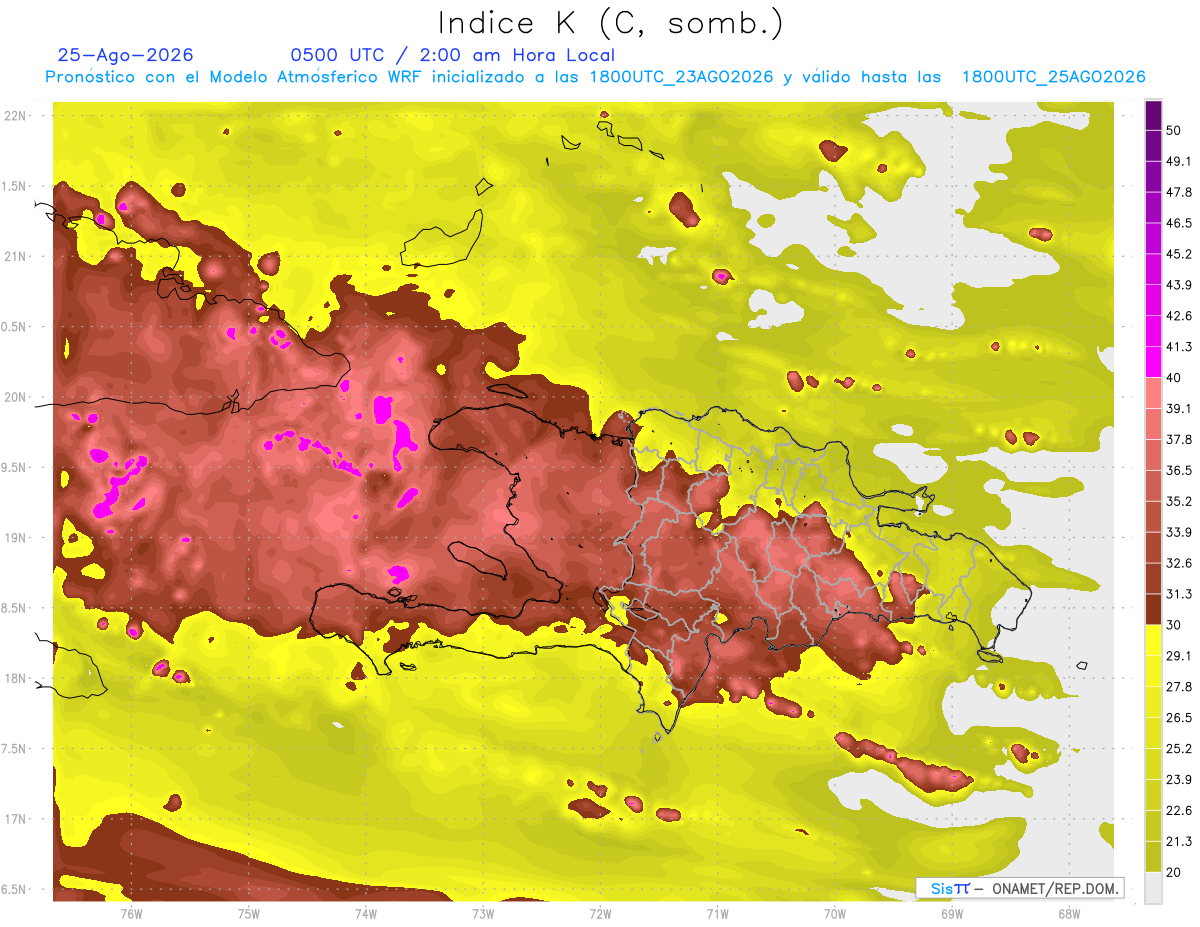Screen dimensions: 1200x927
Task: Click the "22N" latitude axis label
Action: [x=15, y=116]
